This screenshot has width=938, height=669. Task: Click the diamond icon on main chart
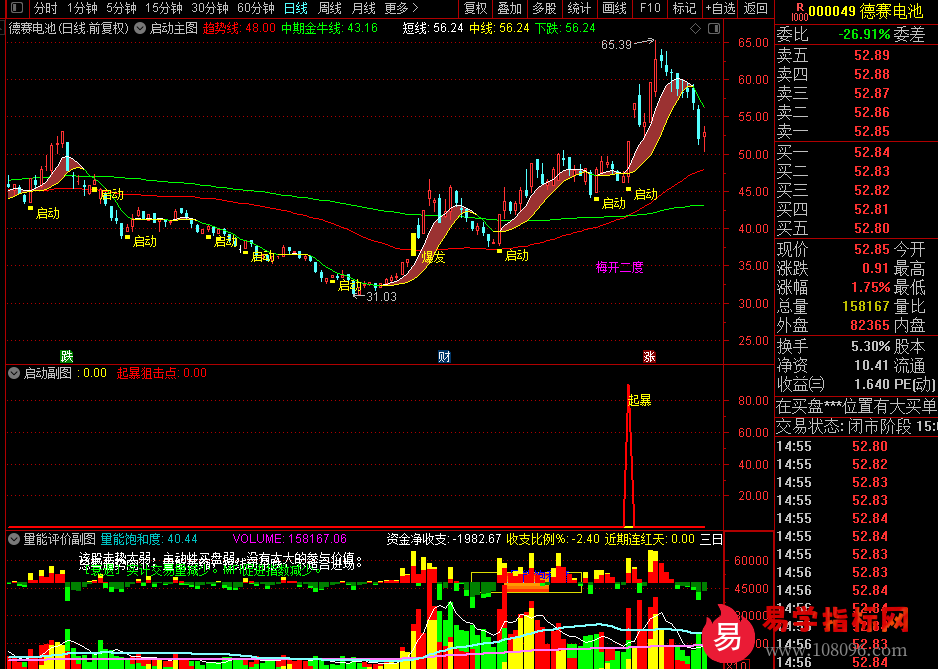coord(695,28)
